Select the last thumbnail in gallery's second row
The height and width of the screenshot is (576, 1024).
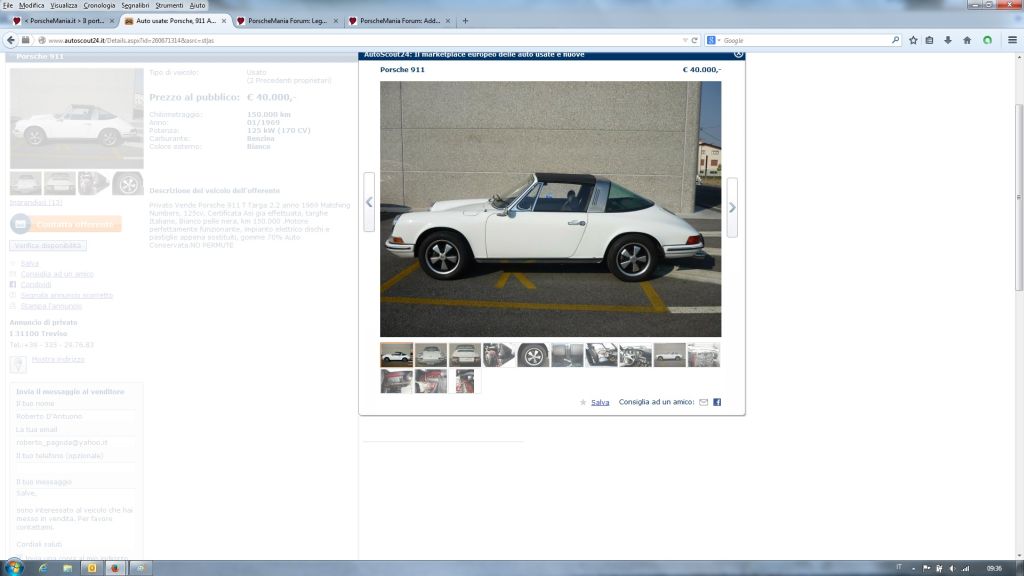[x=465, y=381]
